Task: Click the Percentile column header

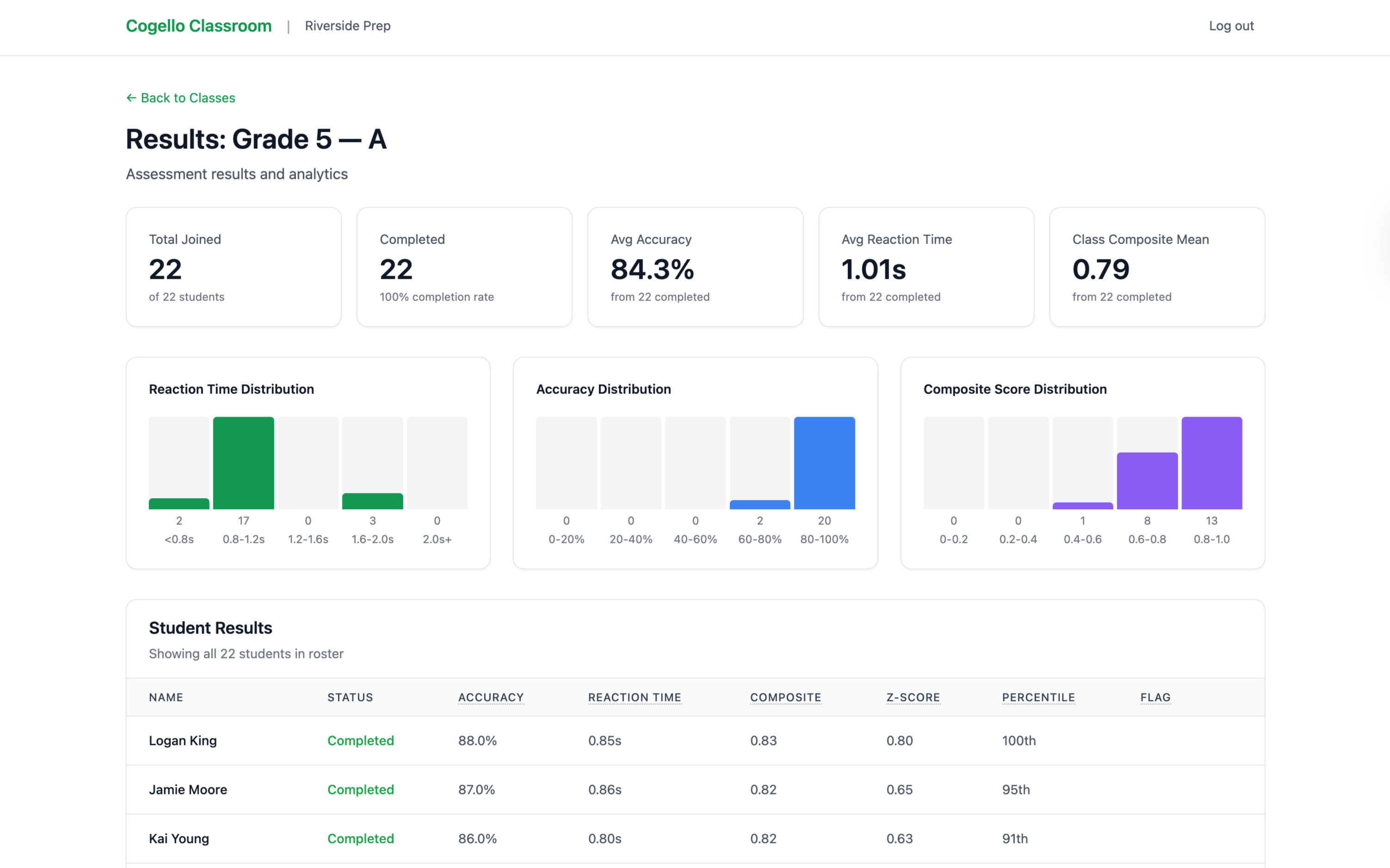Action: point(1038,697)
